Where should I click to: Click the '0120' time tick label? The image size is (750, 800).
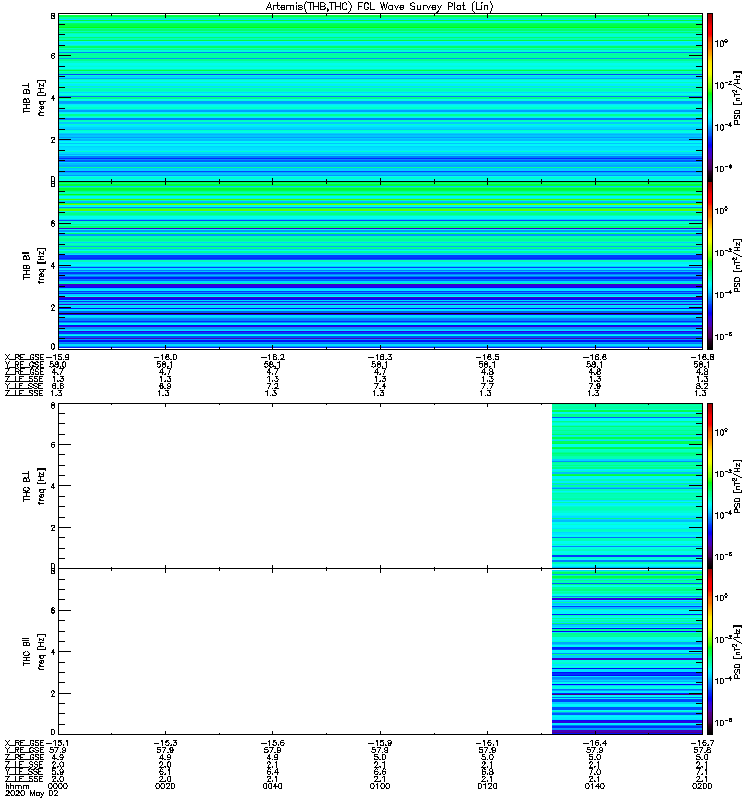487,786
